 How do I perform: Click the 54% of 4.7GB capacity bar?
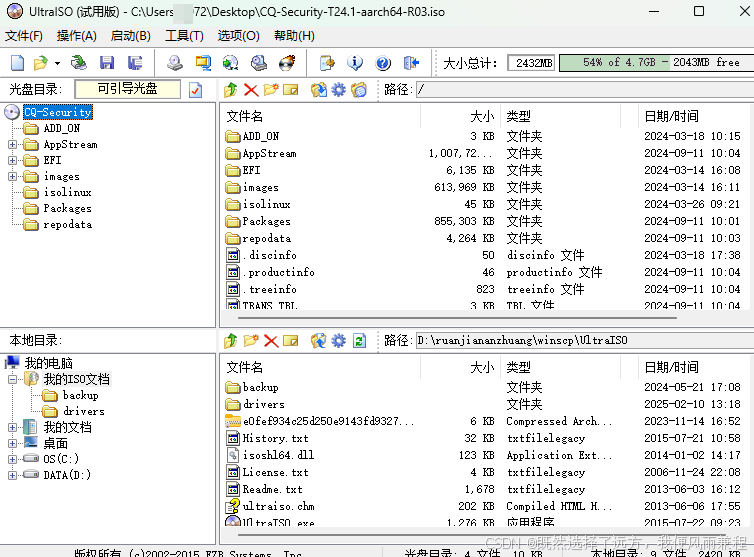[656, 63]
